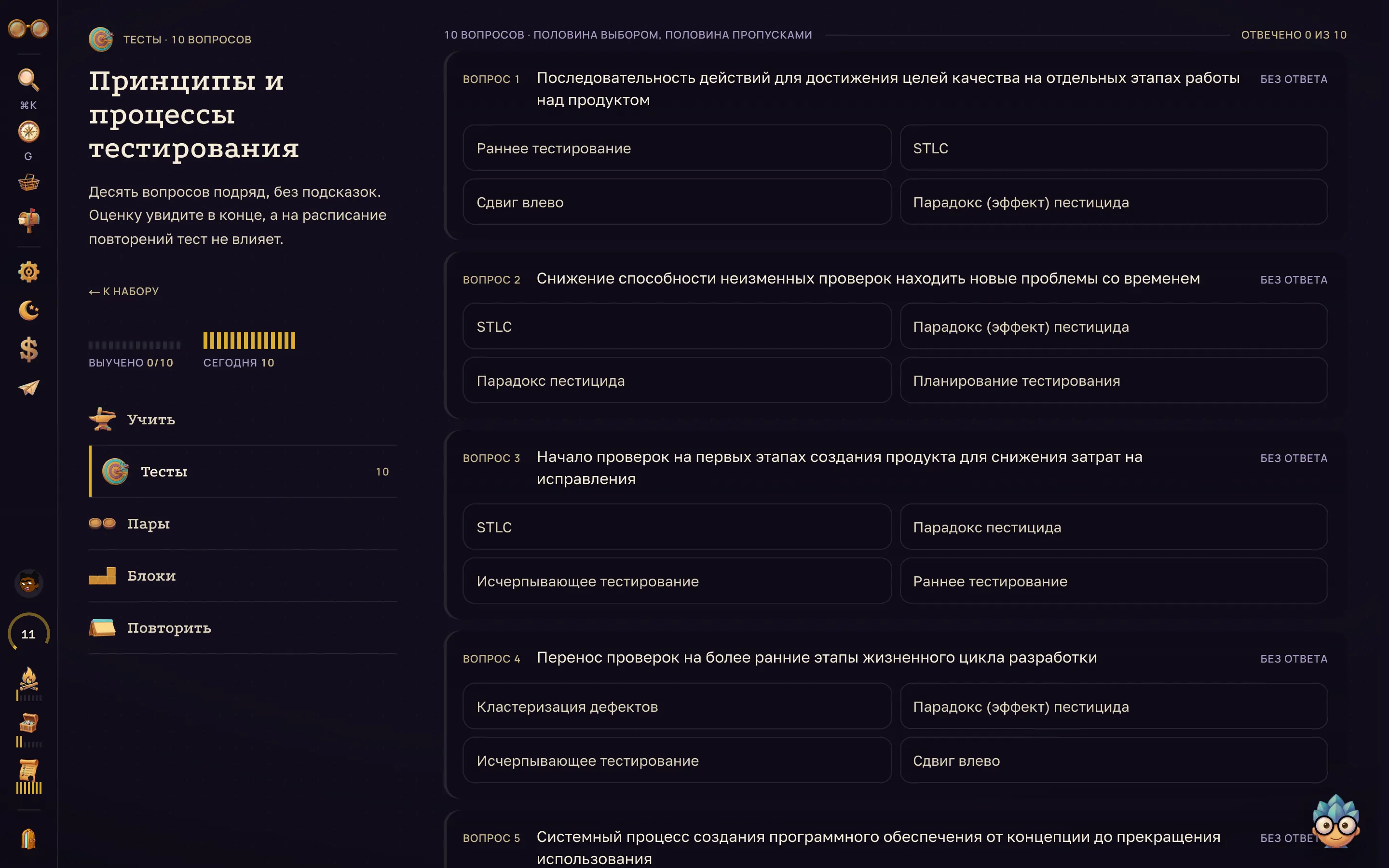The height and width of the screenshot is (868, 1389).
Task: Open the basket icon in the sidebar
Action: (x=28, y=183)
